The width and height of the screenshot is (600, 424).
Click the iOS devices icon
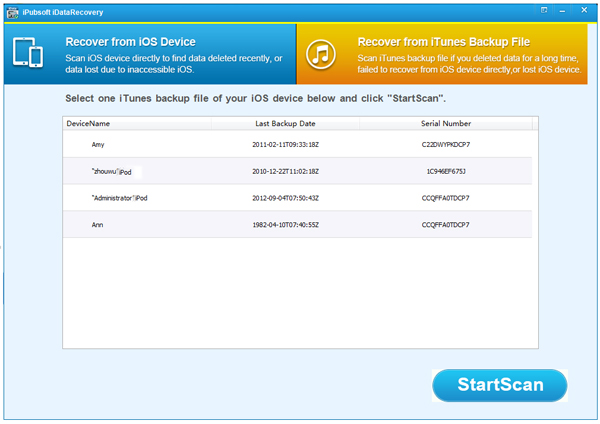point(28,52)
